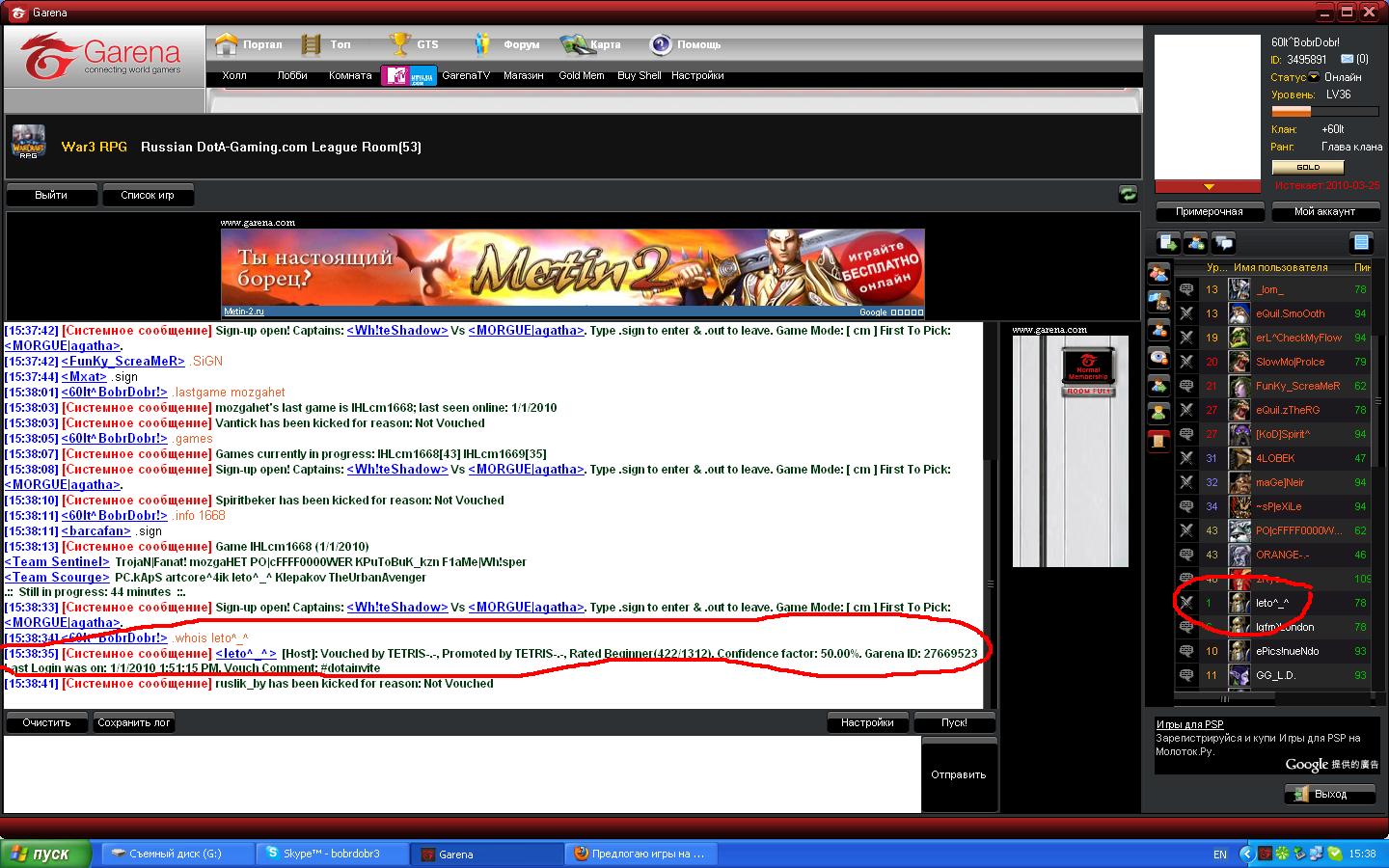Screen dimensions: 1389x868
Task: Open the Статус dropdown arrow
Action: click(x=1314, y=77)
